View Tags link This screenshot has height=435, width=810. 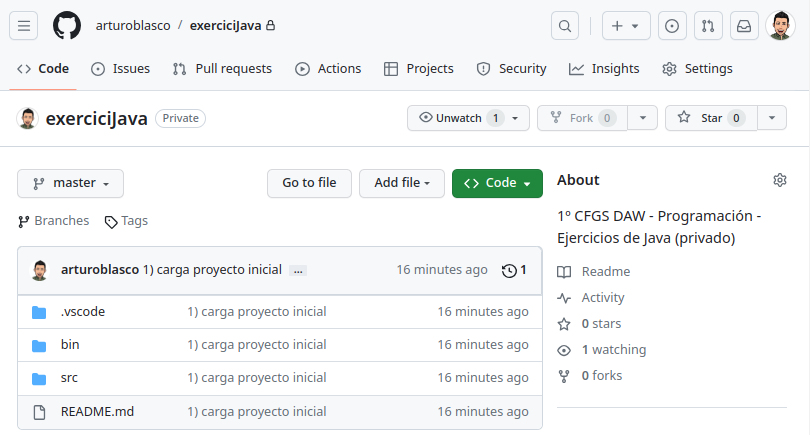coord(126,221)
